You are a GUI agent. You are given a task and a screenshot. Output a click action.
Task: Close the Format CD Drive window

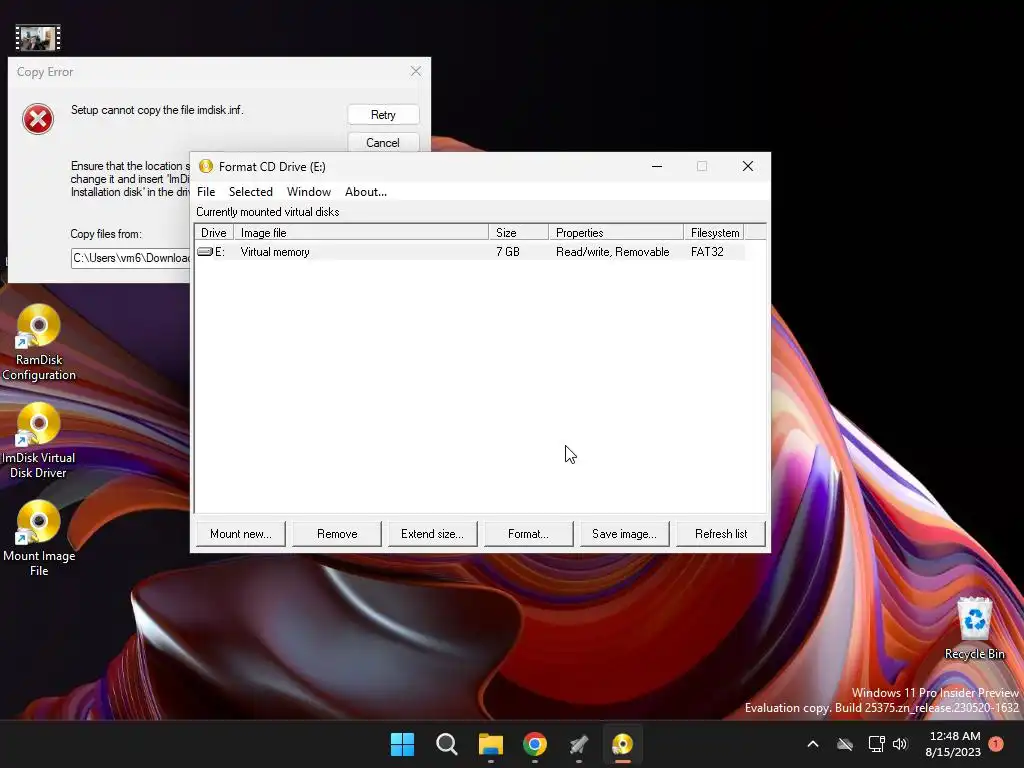tap(748, 167)
